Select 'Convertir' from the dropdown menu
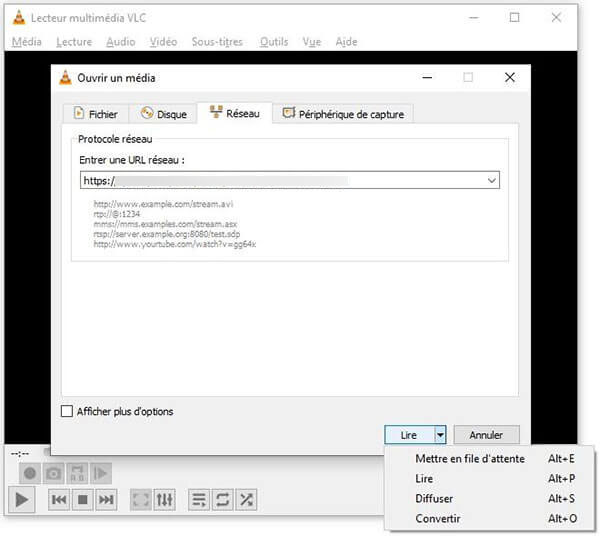The height and width of the screenshot is (536, 600). pyautogui.click(x=438, y=518)
